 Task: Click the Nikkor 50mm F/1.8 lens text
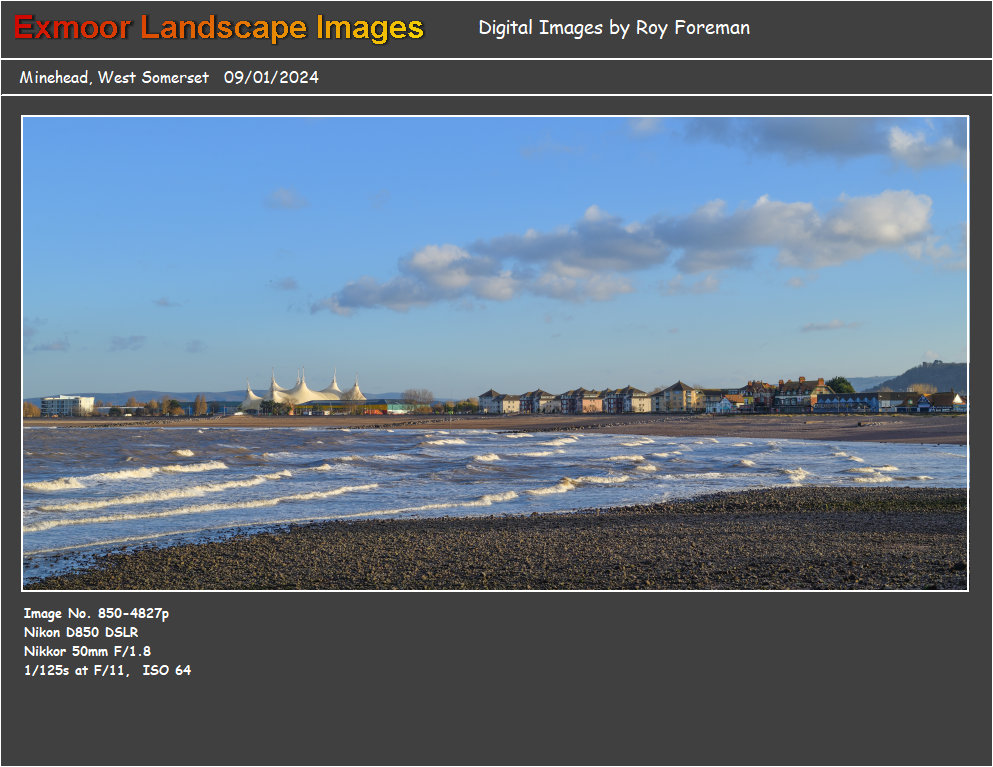pyautogui.click(x=87, y=651)
